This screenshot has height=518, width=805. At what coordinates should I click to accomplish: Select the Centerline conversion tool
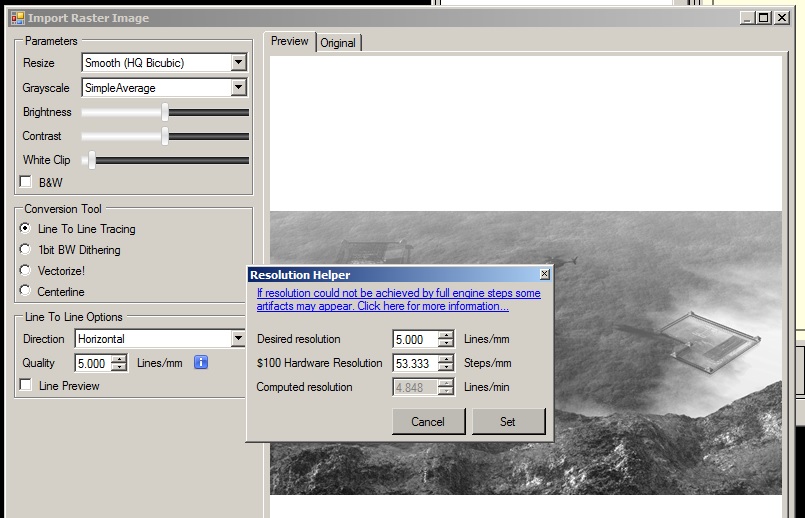25,291
